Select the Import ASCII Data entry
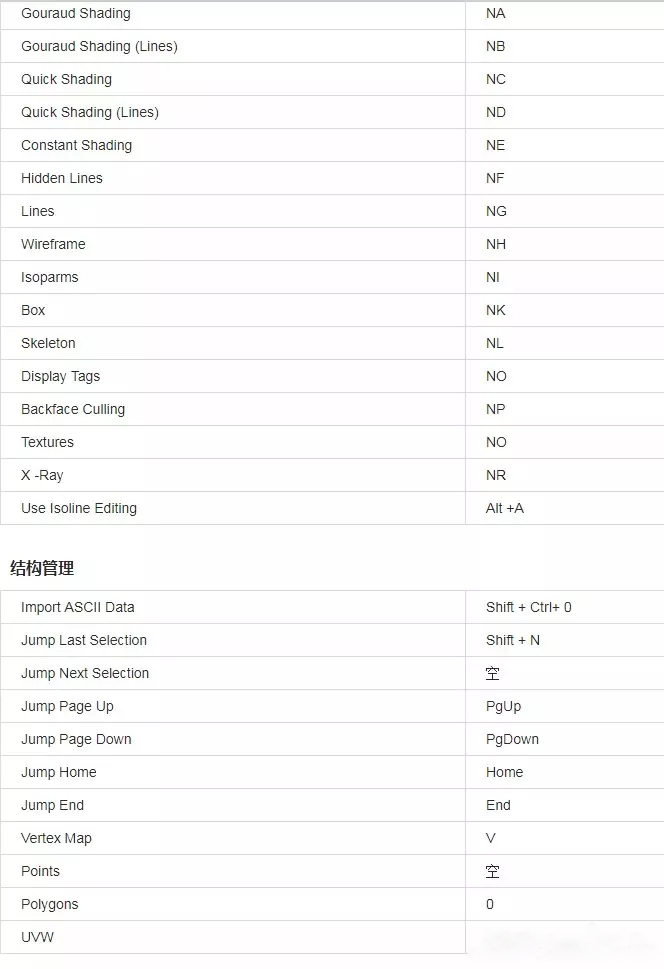The image size is (664, 969). [77, 607]
